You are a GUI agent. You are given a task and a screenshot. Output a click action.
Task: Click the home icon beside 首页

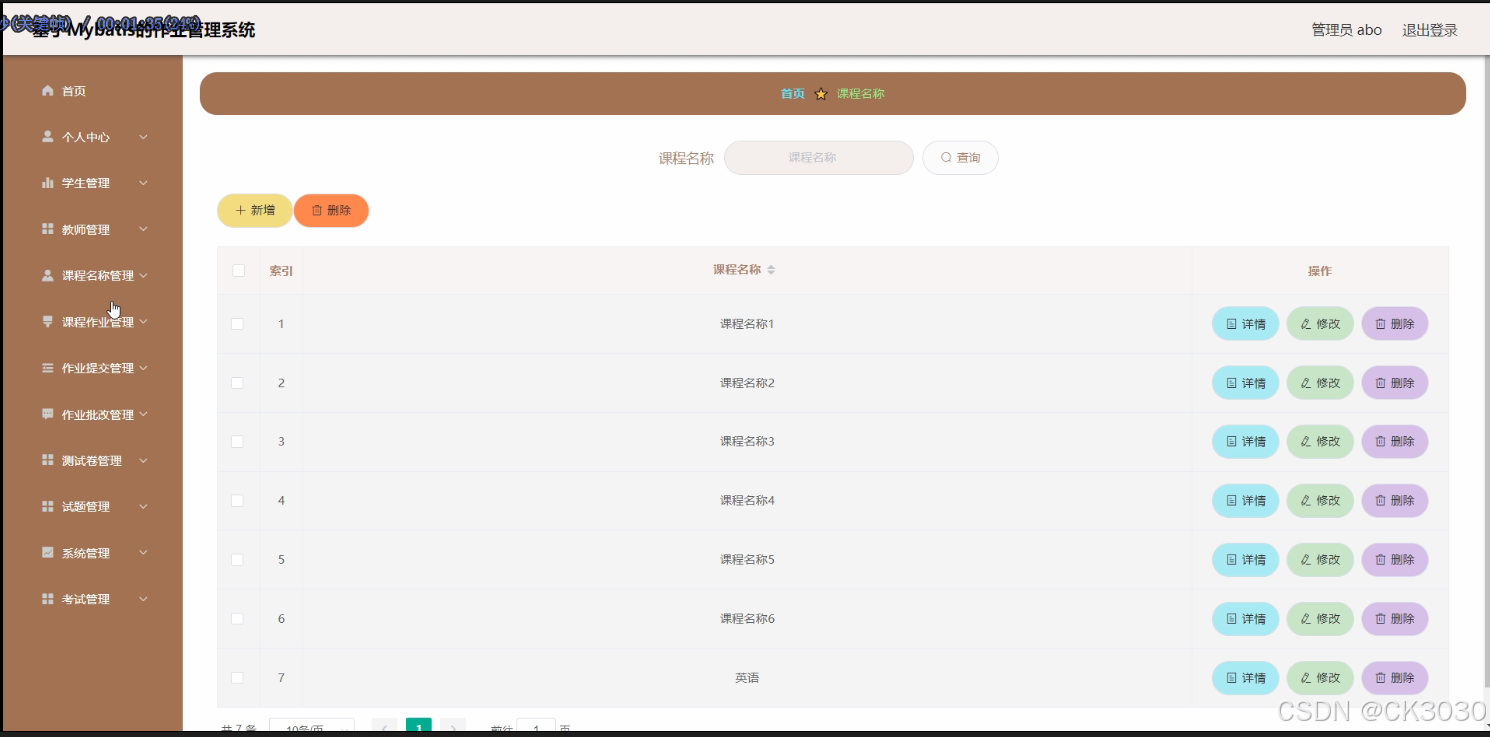tap(46, 90)
